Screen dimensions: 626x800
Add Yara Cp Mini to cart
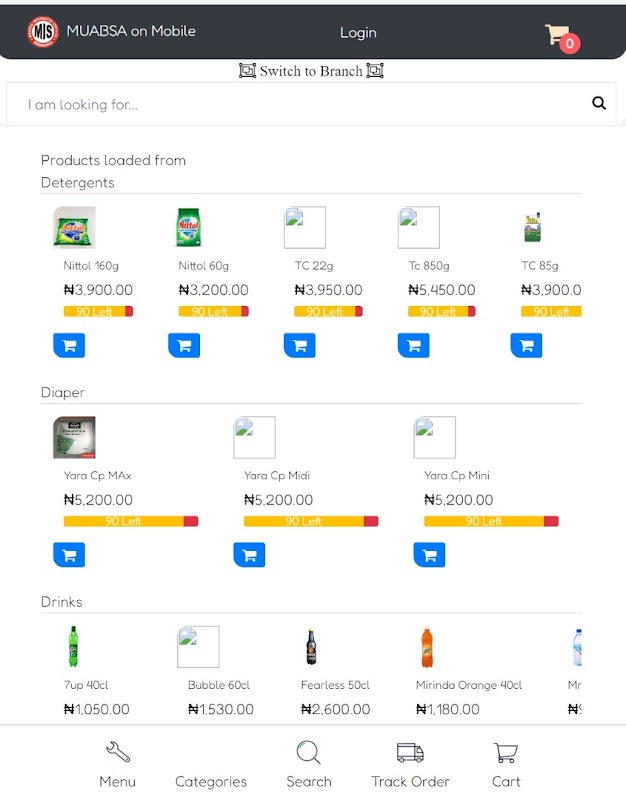click(429, 555)
